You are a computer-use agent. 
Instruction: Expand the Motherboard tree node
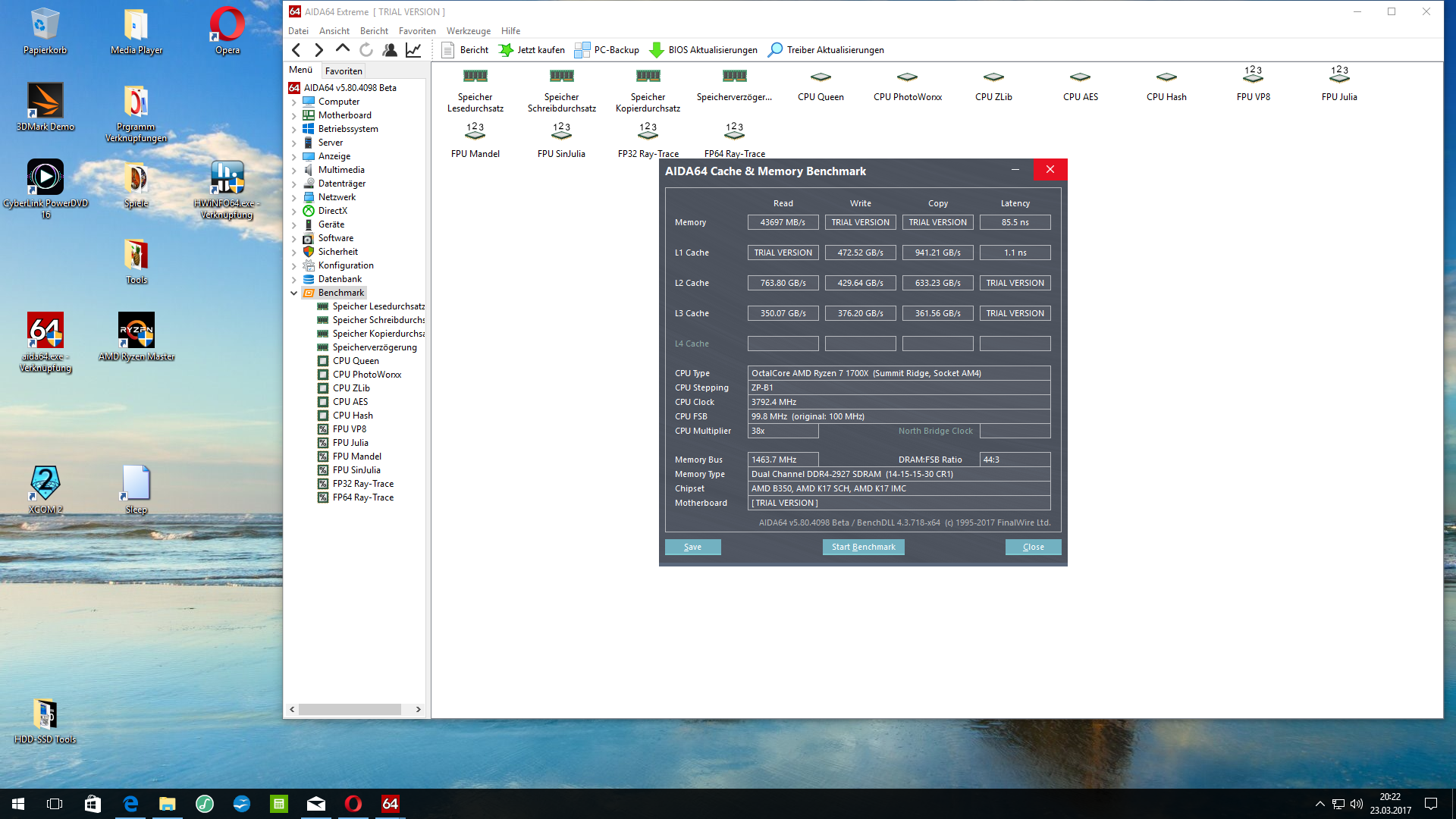pos(294,115)
